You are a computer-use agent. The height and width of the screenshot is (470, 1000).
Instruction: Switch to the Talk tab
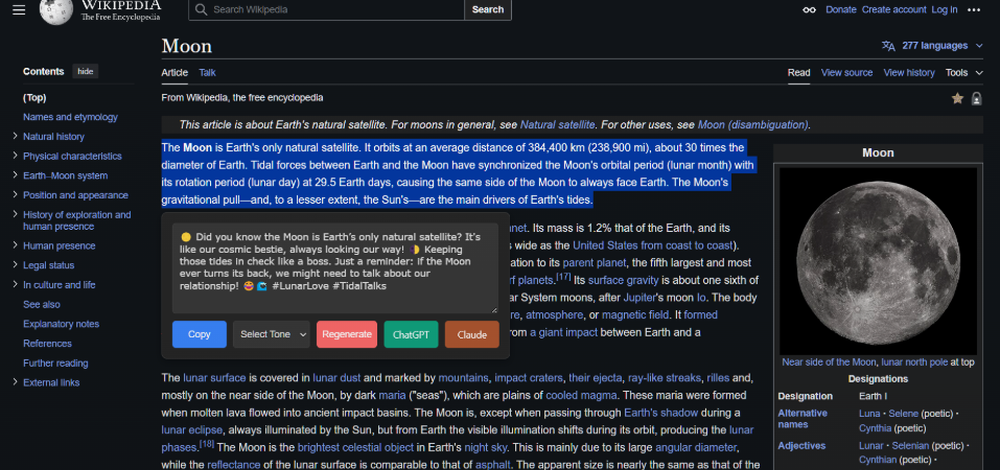(x=207, y=73)
